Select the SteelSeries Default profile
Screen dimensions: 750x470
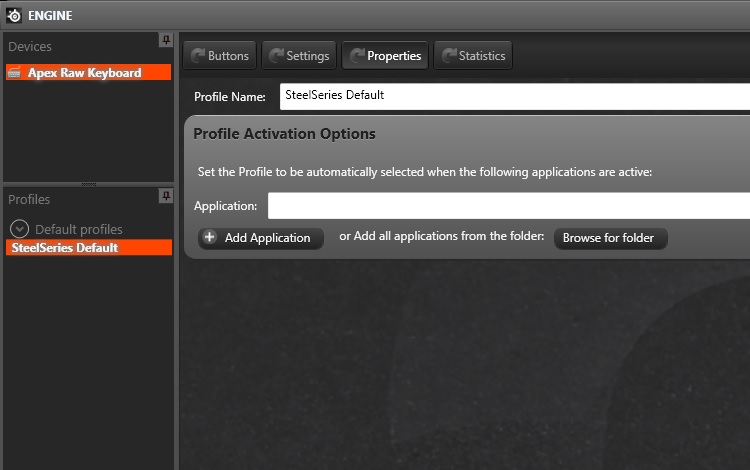(89, 248)
